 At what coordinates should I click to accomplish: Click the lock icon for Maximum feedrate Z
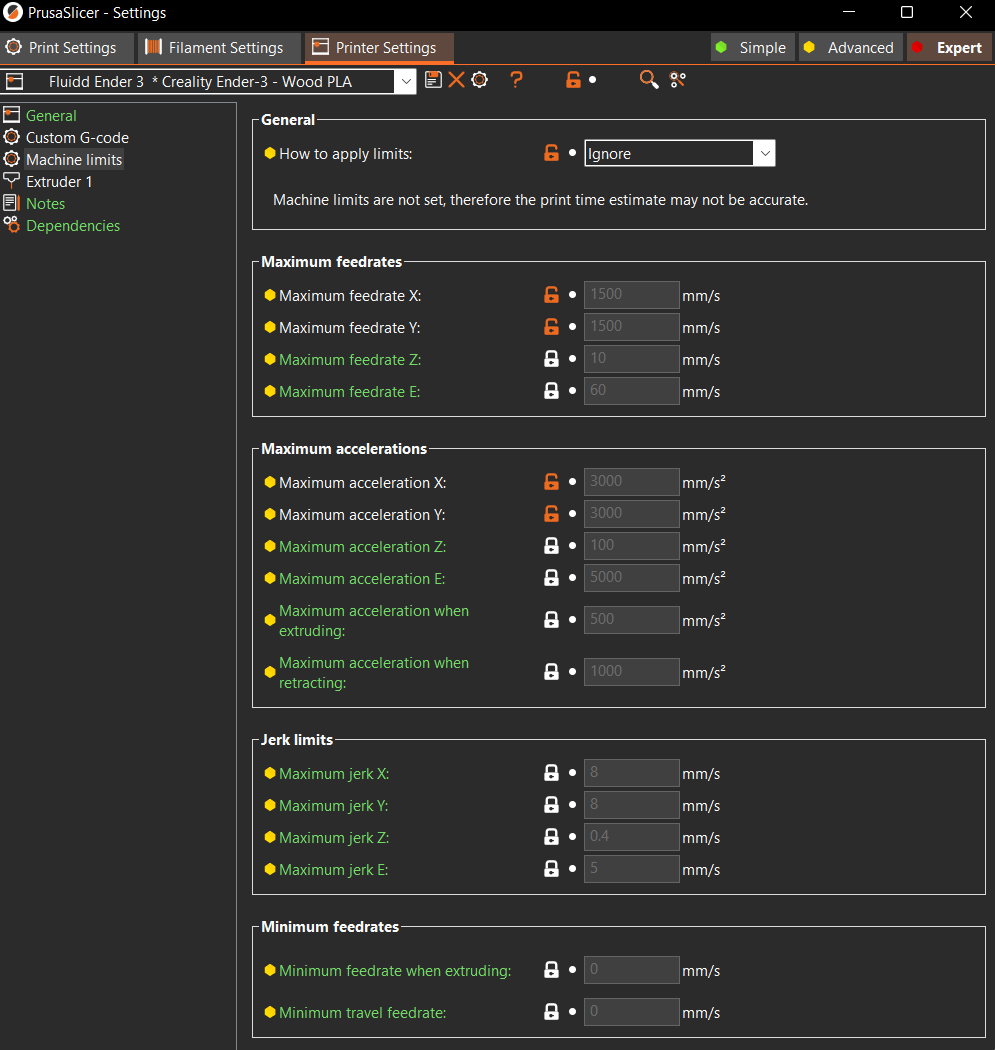551,359
